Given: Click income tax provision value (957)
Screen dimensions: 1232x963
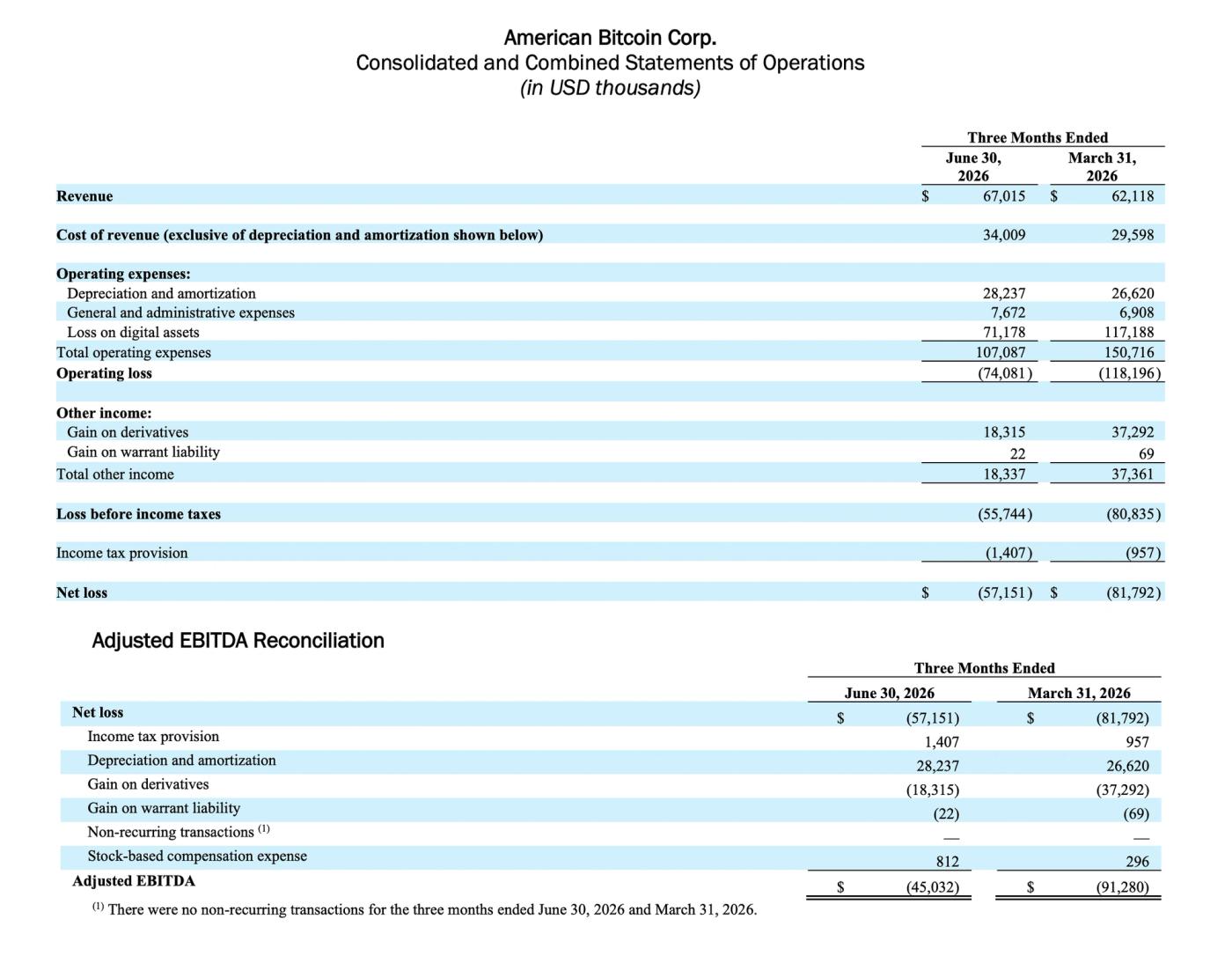Looking at the screenshot, I should tap(1143, 554).
